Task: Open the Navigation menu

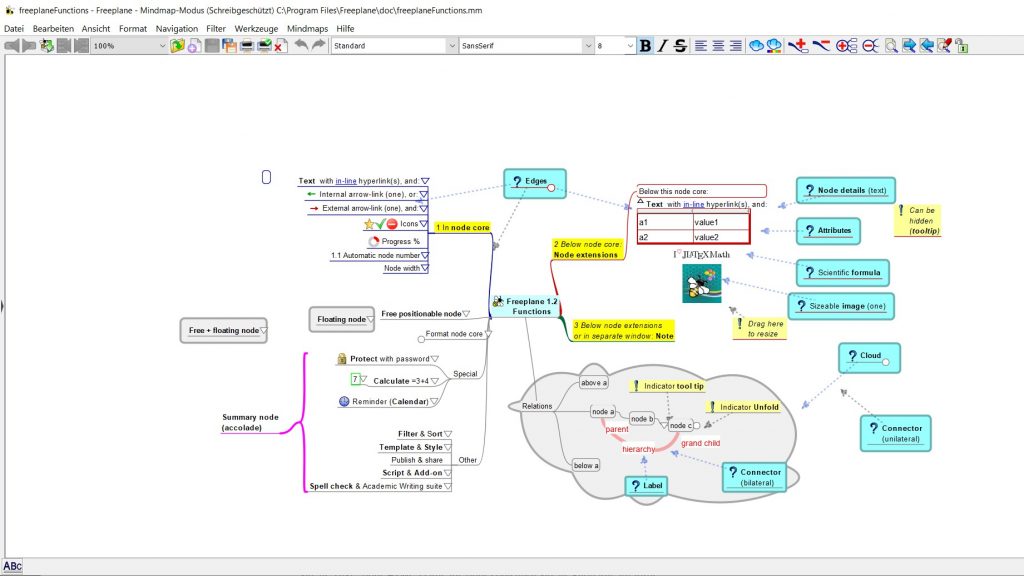Action: click(176, 29)
